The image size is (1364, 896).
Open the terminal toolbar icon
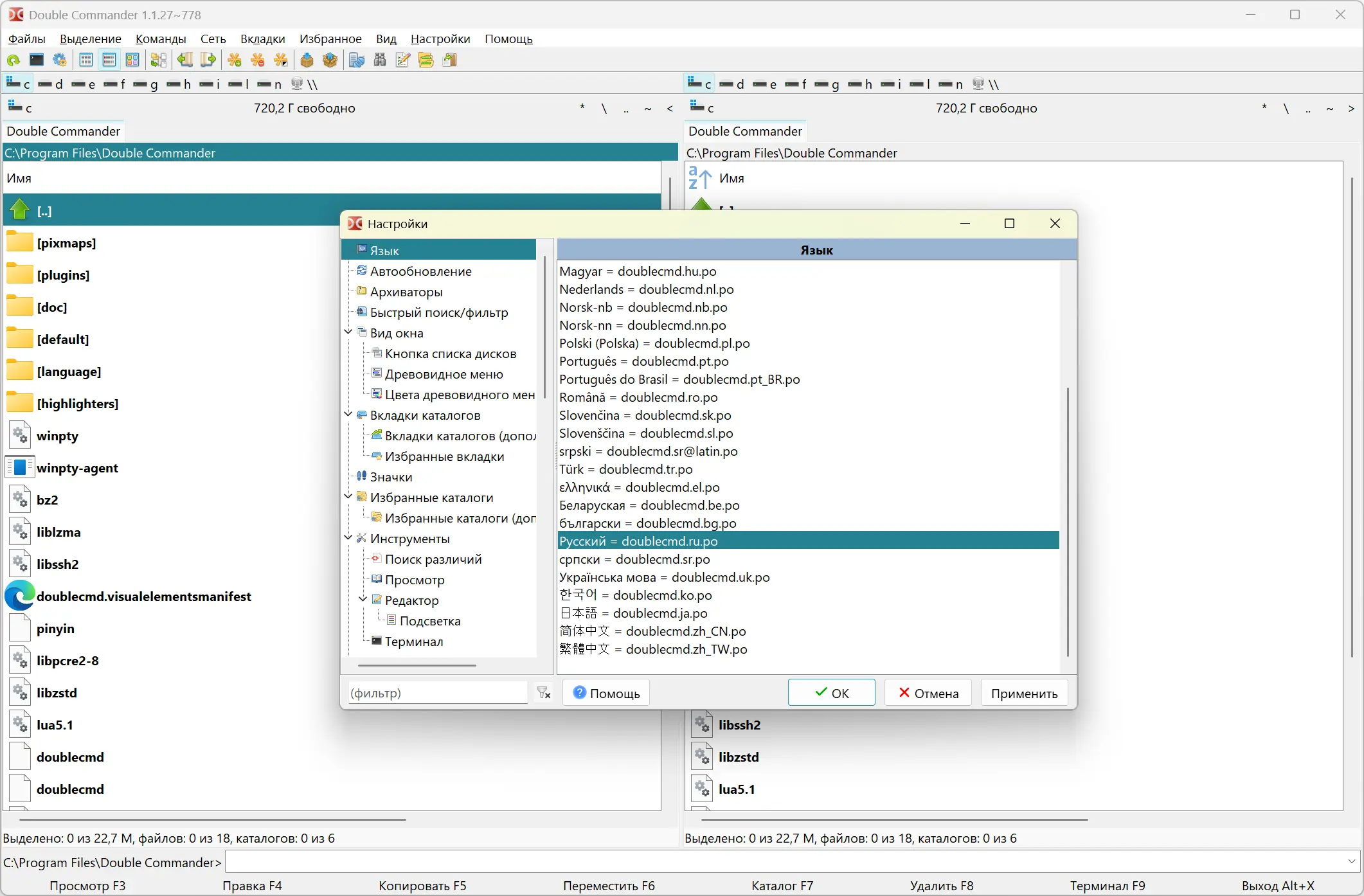pyautogui.click(x=37, y=60)
